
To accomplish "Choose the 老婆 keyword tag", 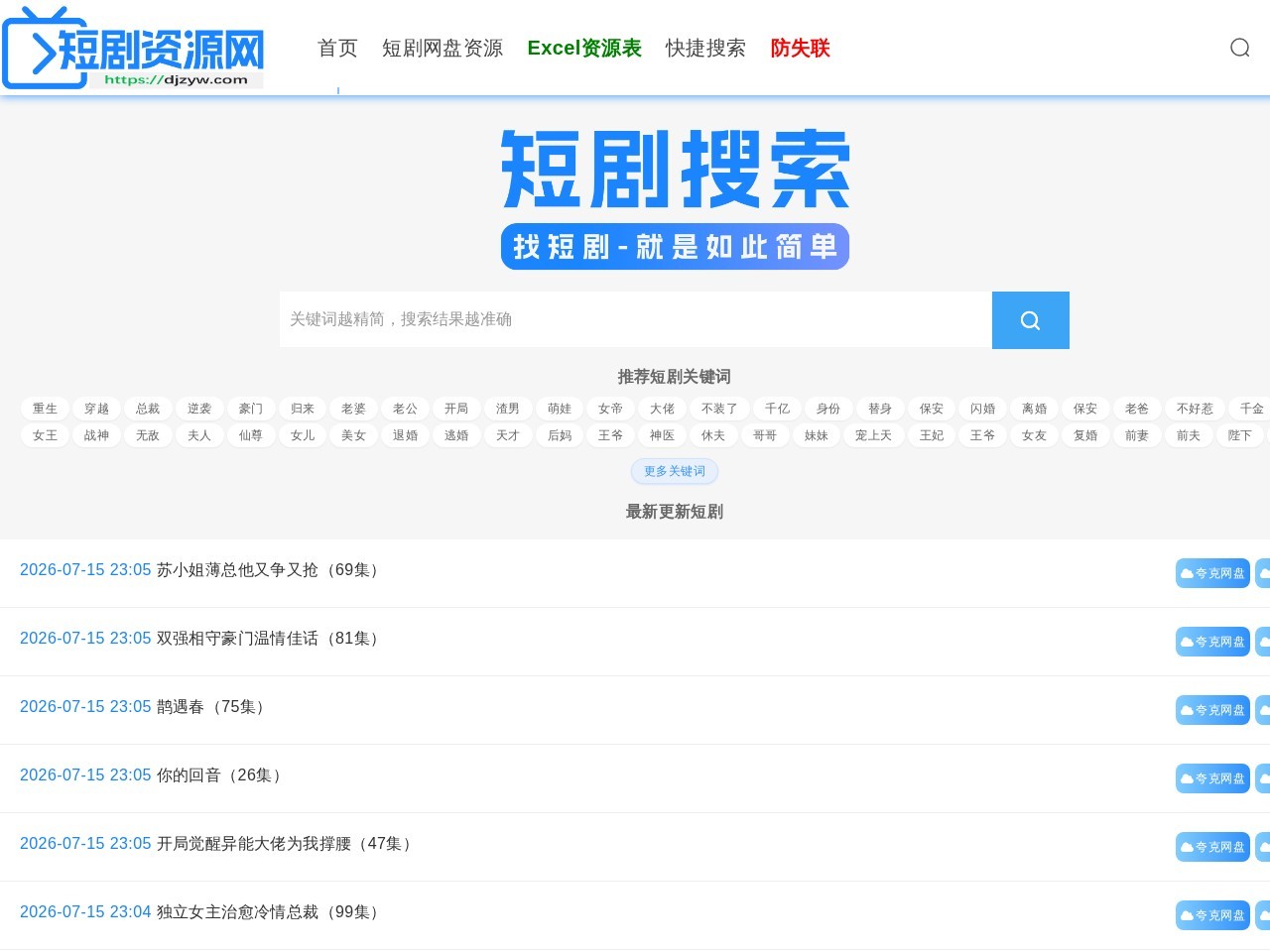I will click(353, 409).
